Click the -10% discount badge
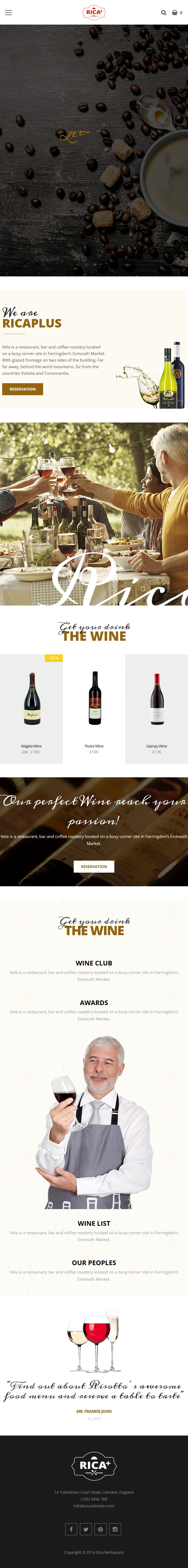The width and height of the screenshot is (188, 1568). [x=53, y=657]
